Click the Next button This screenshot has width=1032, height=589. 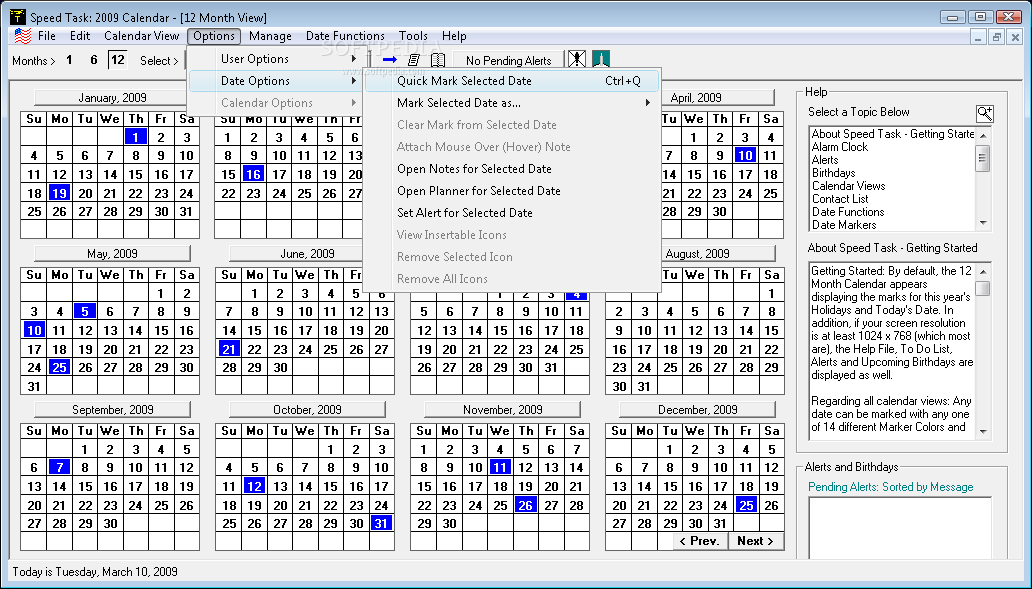755,541
